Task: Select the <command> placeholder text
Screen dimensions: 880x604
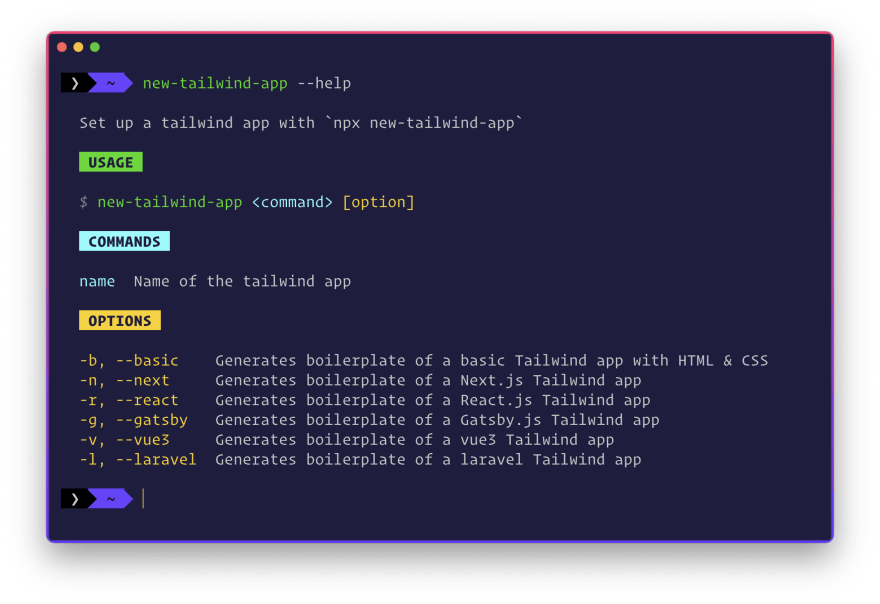Action: (x=292, y=202)
